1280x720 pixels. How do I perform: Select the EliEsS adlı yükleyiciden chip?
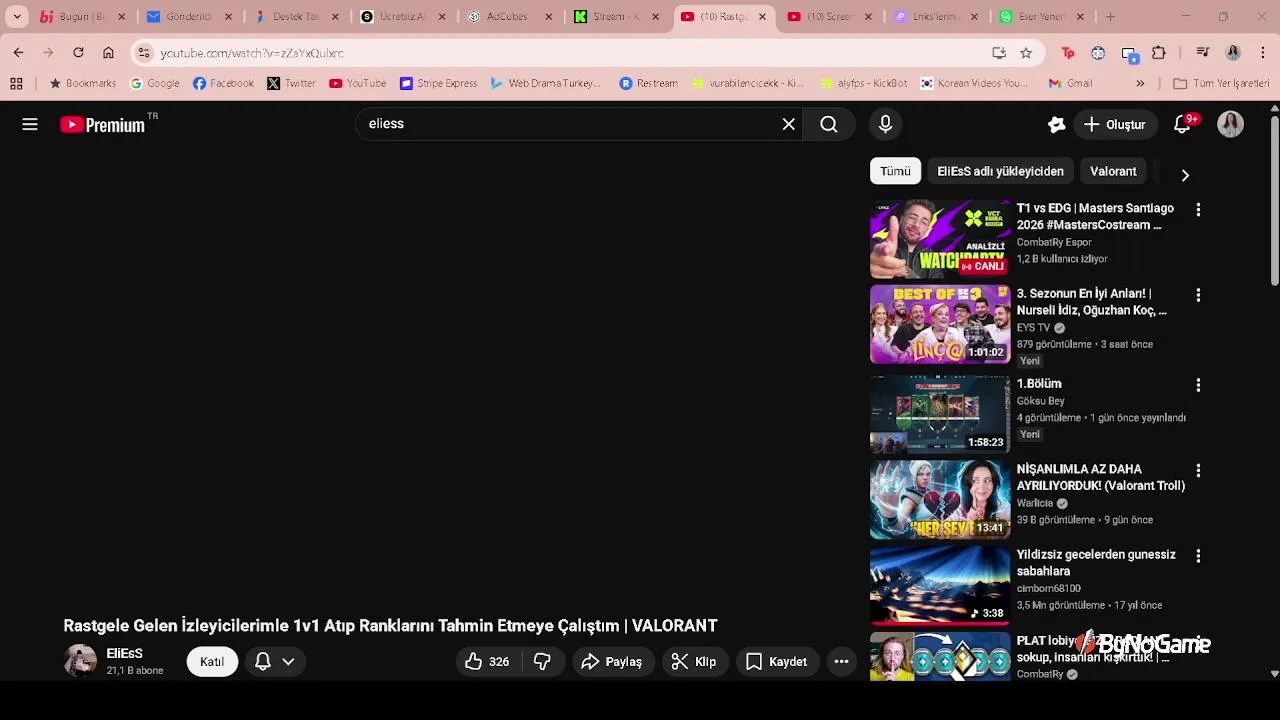tap(1000, 171)
